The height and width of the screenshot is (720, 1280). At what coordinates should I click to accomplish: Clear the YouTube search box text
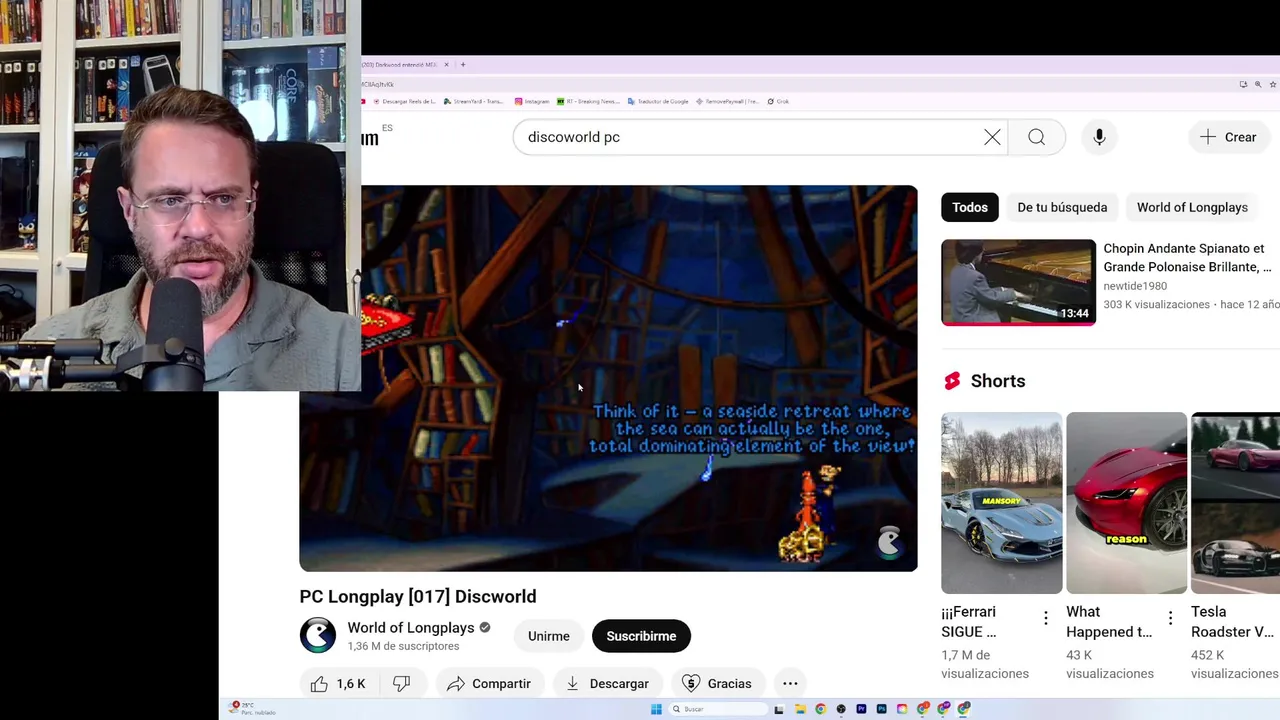(992, 137)
